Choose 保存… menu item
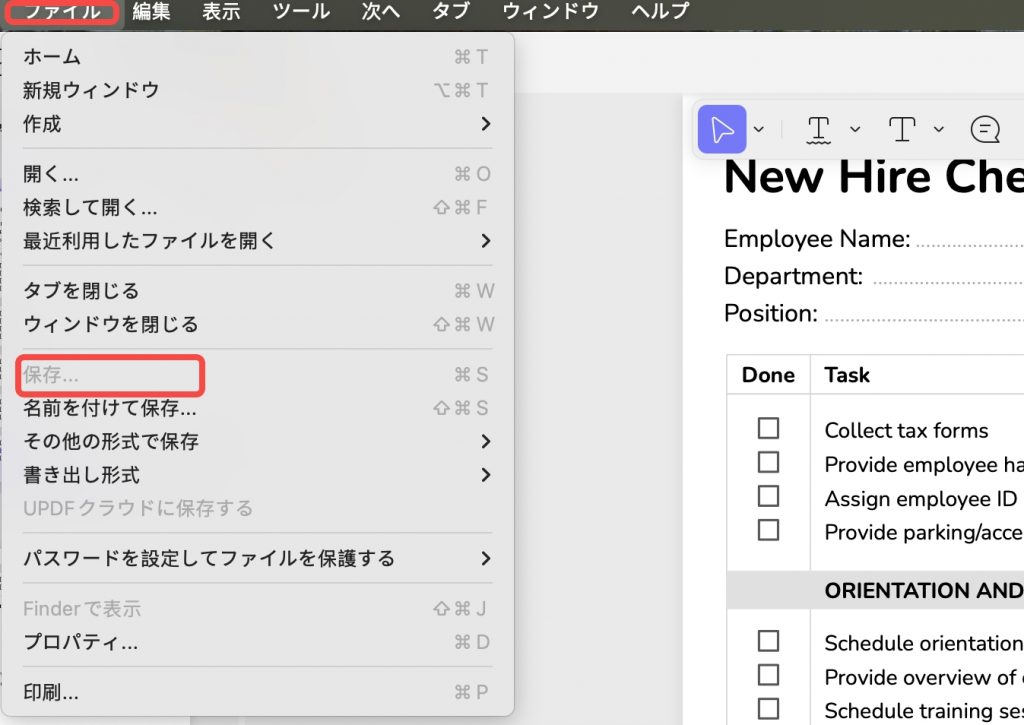This screenshot has height=725, width=1024. 257,375
